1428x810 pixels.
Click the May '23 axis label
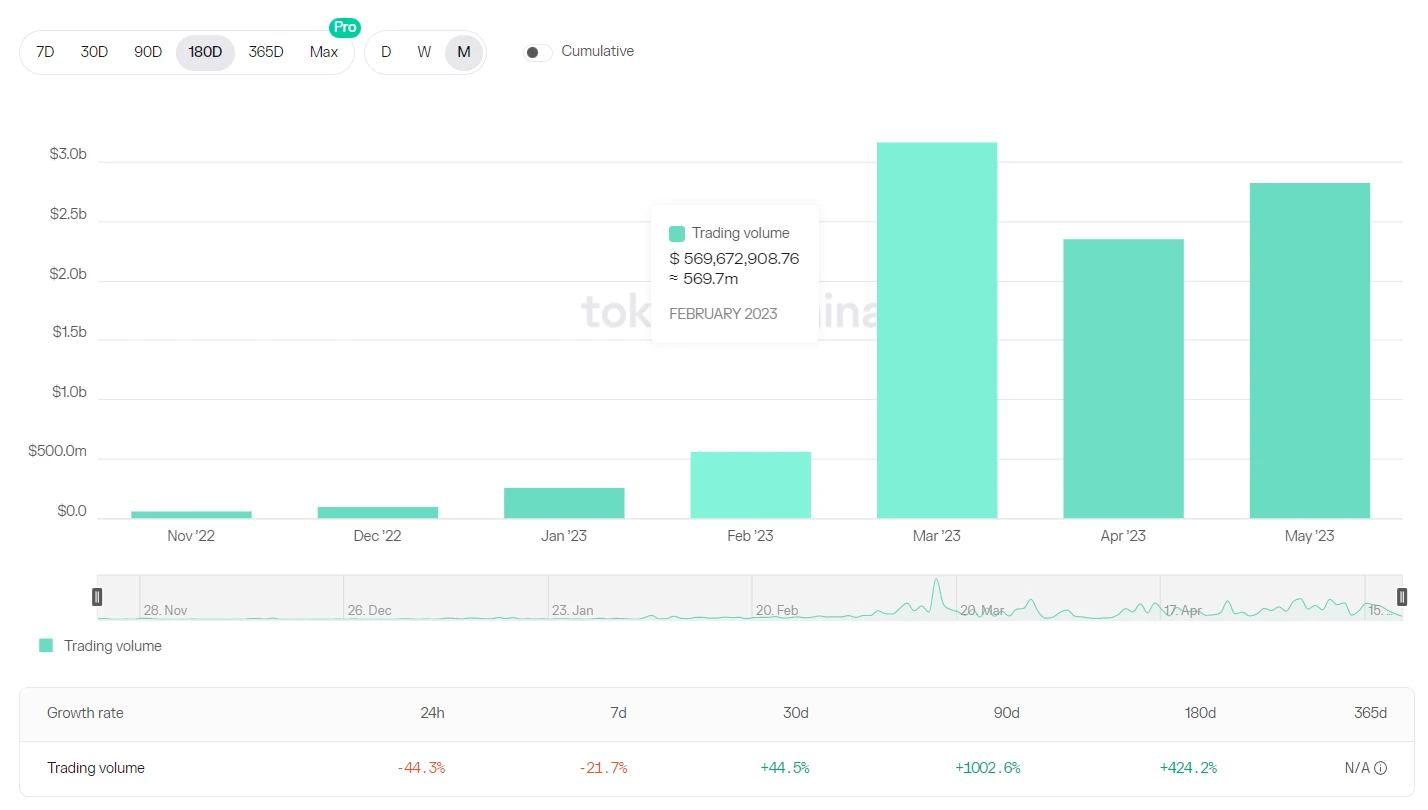point(1310,536)
